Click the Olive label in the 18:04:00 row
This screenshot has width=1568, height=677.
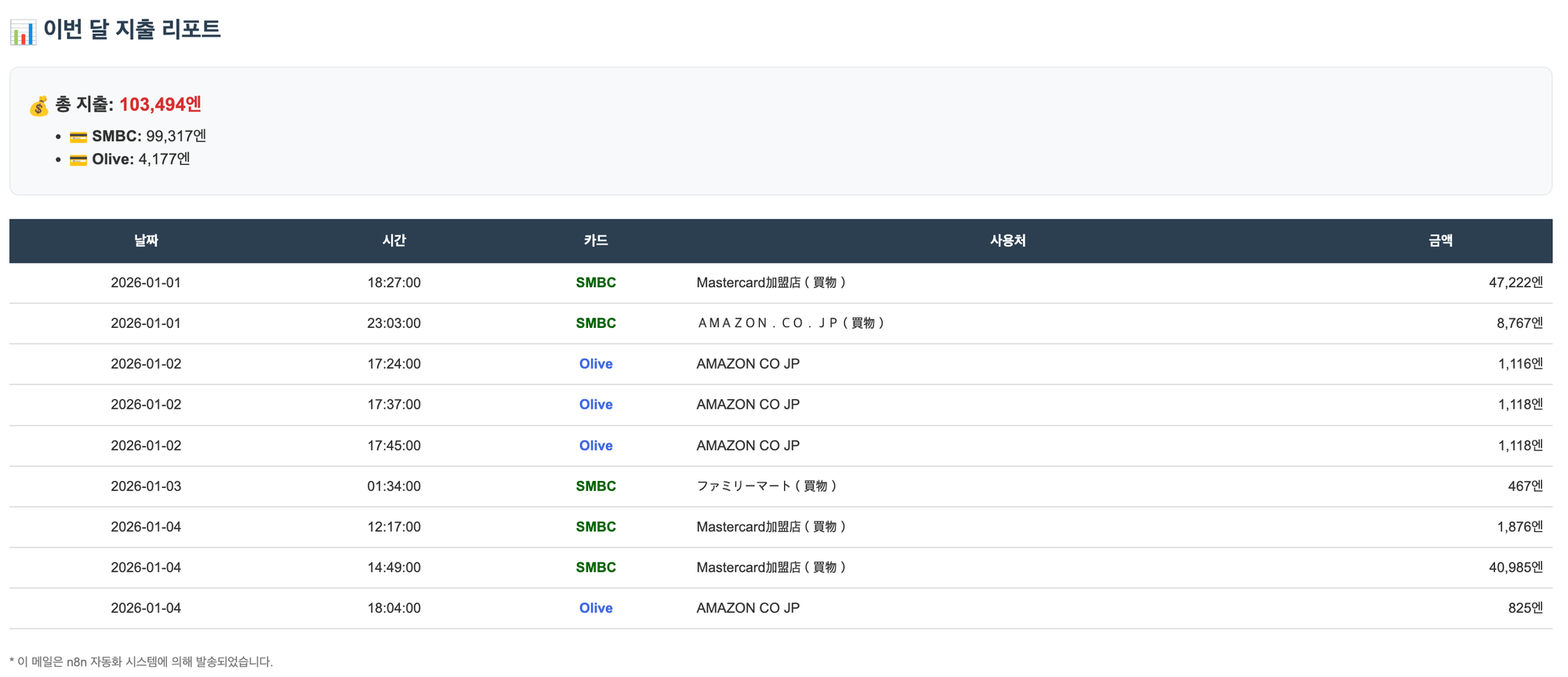[595, 608]
